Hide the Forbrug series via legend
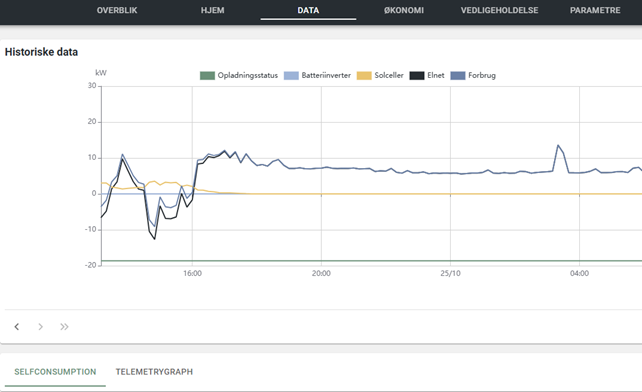Viewport: 642px width, 392px height. (473, 75)
